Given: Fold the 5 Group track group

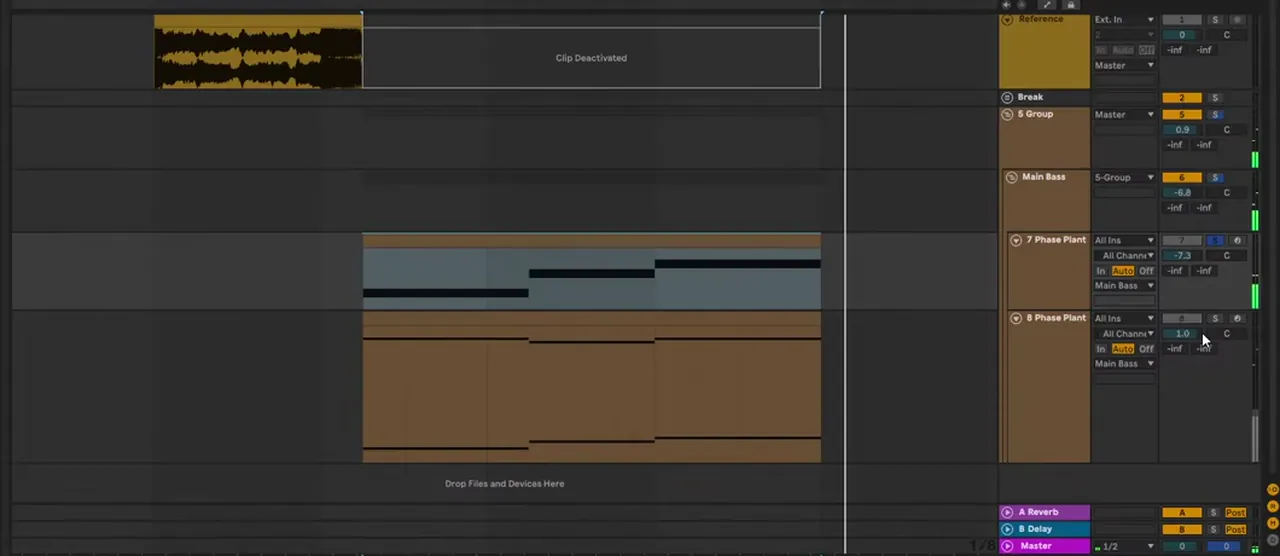Looking at the screenshot, I should (x=1007, y=114).
